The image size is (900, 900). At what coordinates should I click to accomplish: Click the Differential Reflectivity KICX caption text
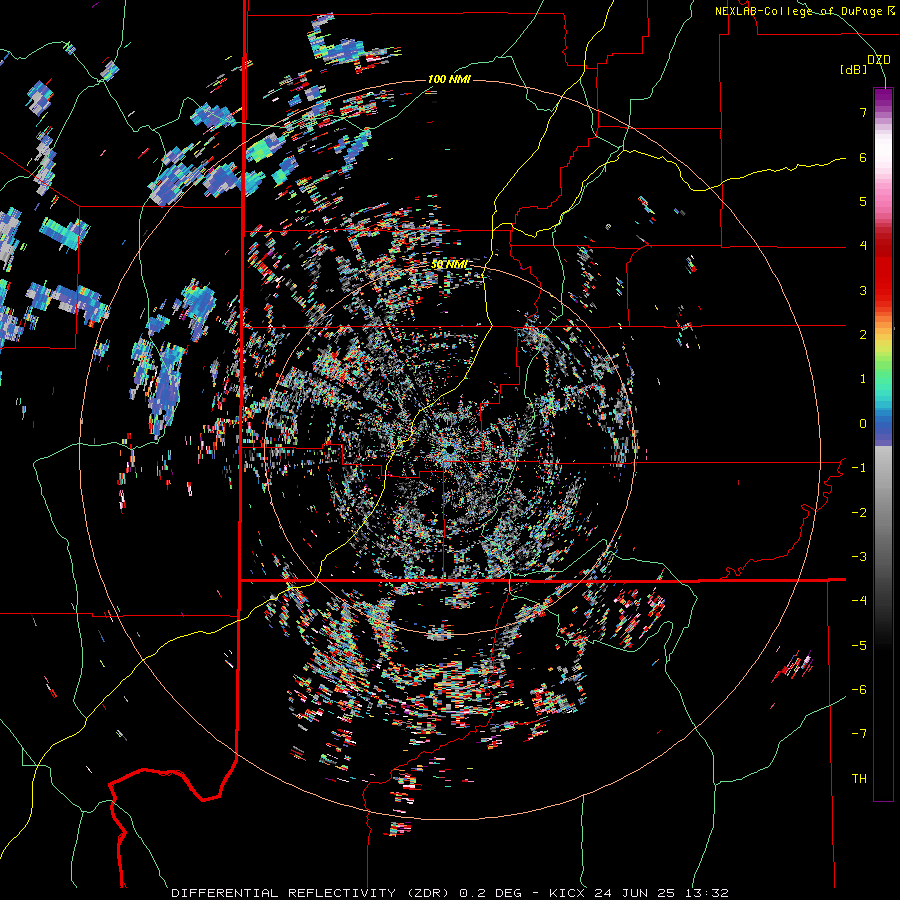[x=450, y=893]
